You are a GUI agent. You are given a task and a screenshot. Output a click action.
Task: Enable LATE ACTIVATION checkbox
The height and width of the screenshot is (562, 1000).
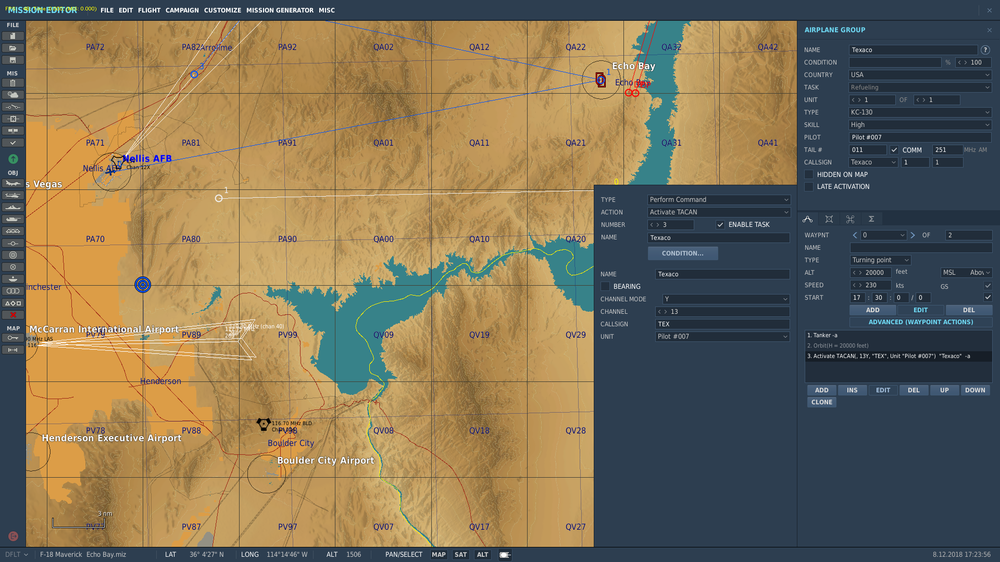pos(809,187)
